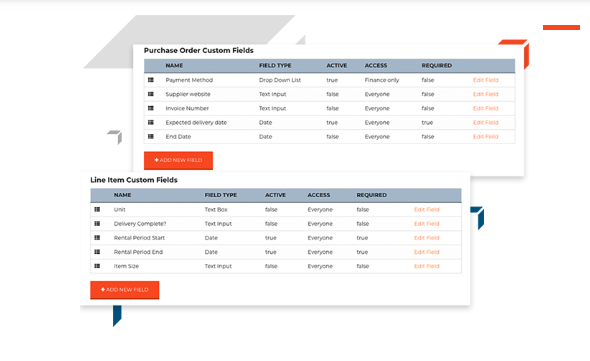Click REQUIRED header in Purchase Order table
The width and height of the screenshot is (590, 361).
[436, 65]
